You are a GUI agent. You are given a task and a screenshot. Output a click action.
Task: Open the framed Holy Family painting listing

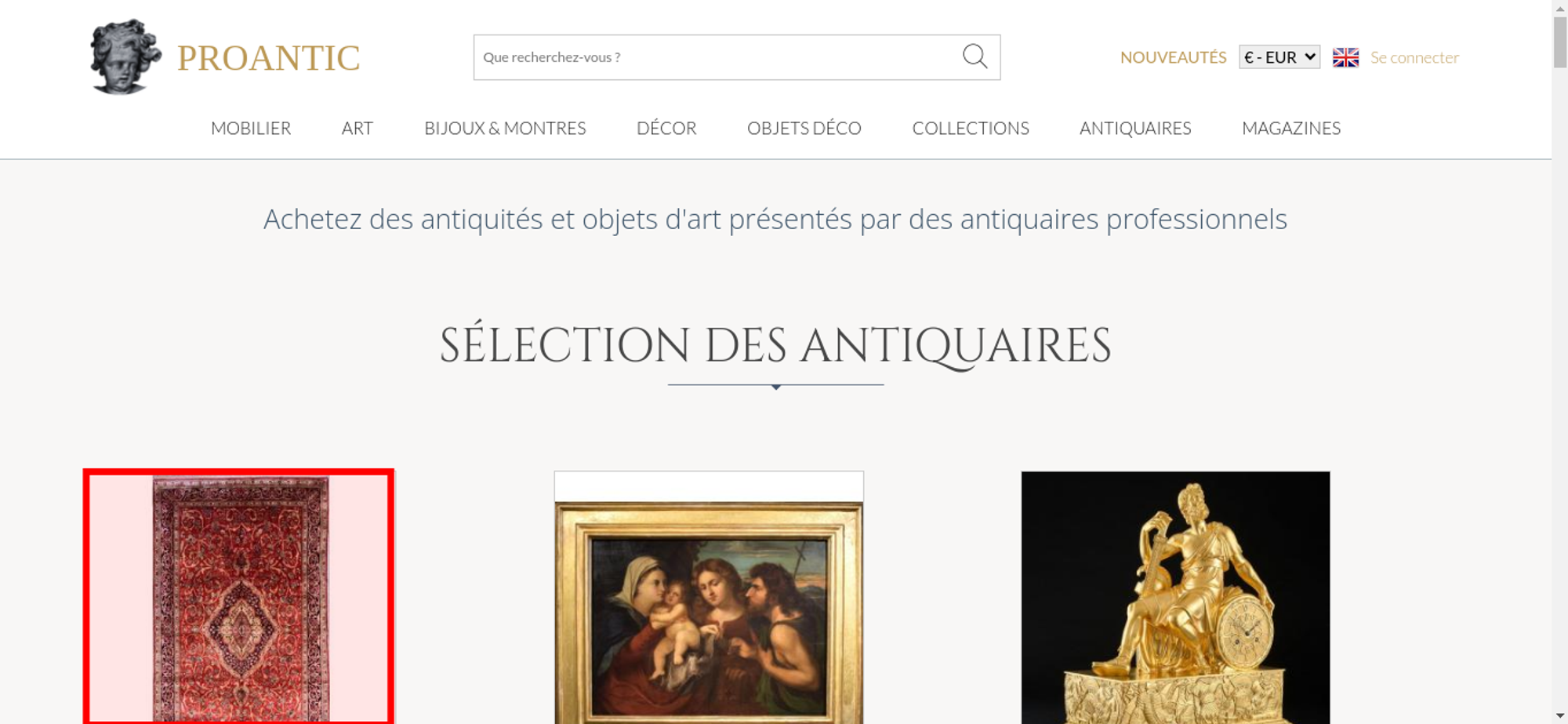point(709,598)
